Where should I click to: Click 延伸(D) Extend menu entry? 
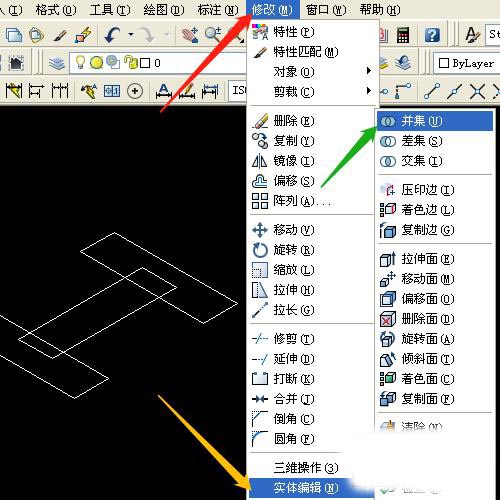(x=312, y=359)
